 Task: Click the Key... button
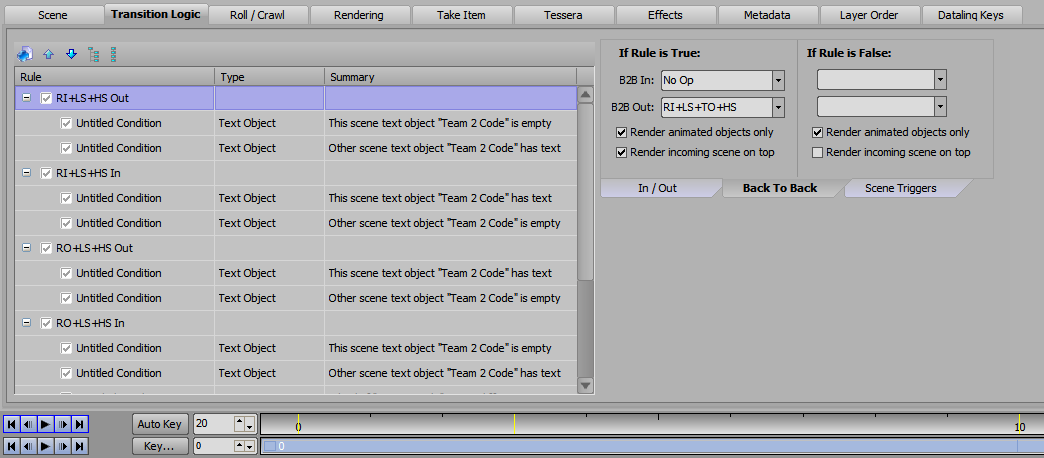click(159, 446)
